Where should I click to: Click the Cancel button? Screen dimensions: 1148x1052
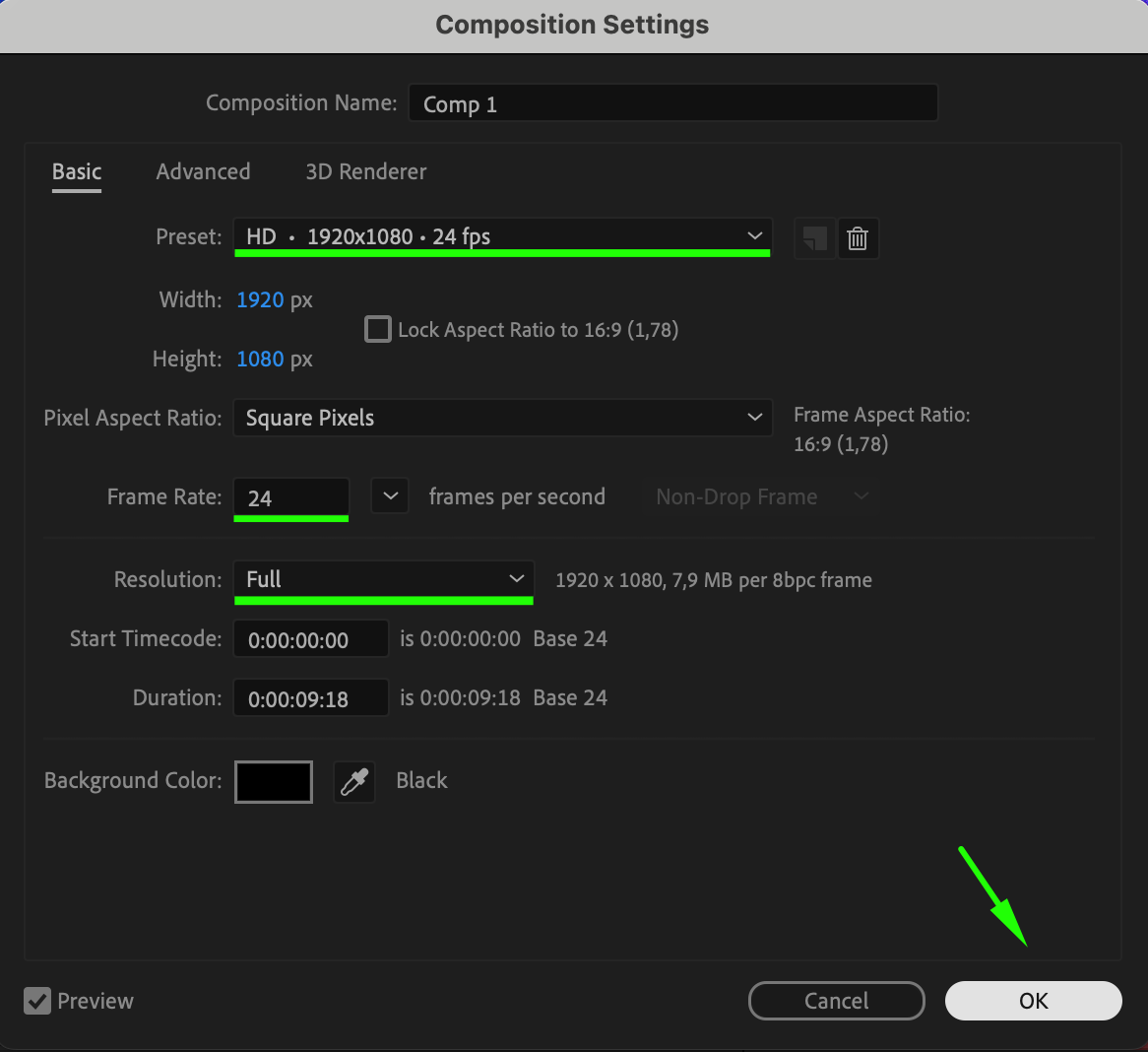pyautogui.click(x=836, y=1001)
